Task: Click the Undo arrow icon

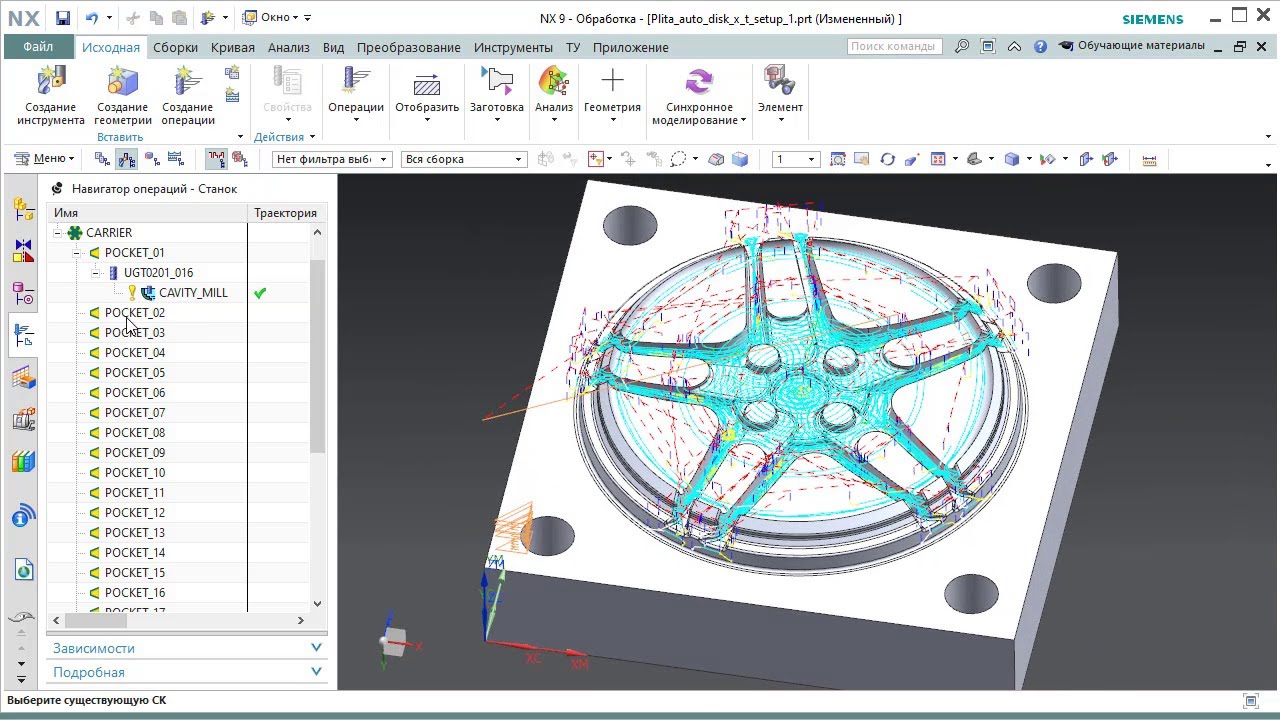Action: pos(92,18)
